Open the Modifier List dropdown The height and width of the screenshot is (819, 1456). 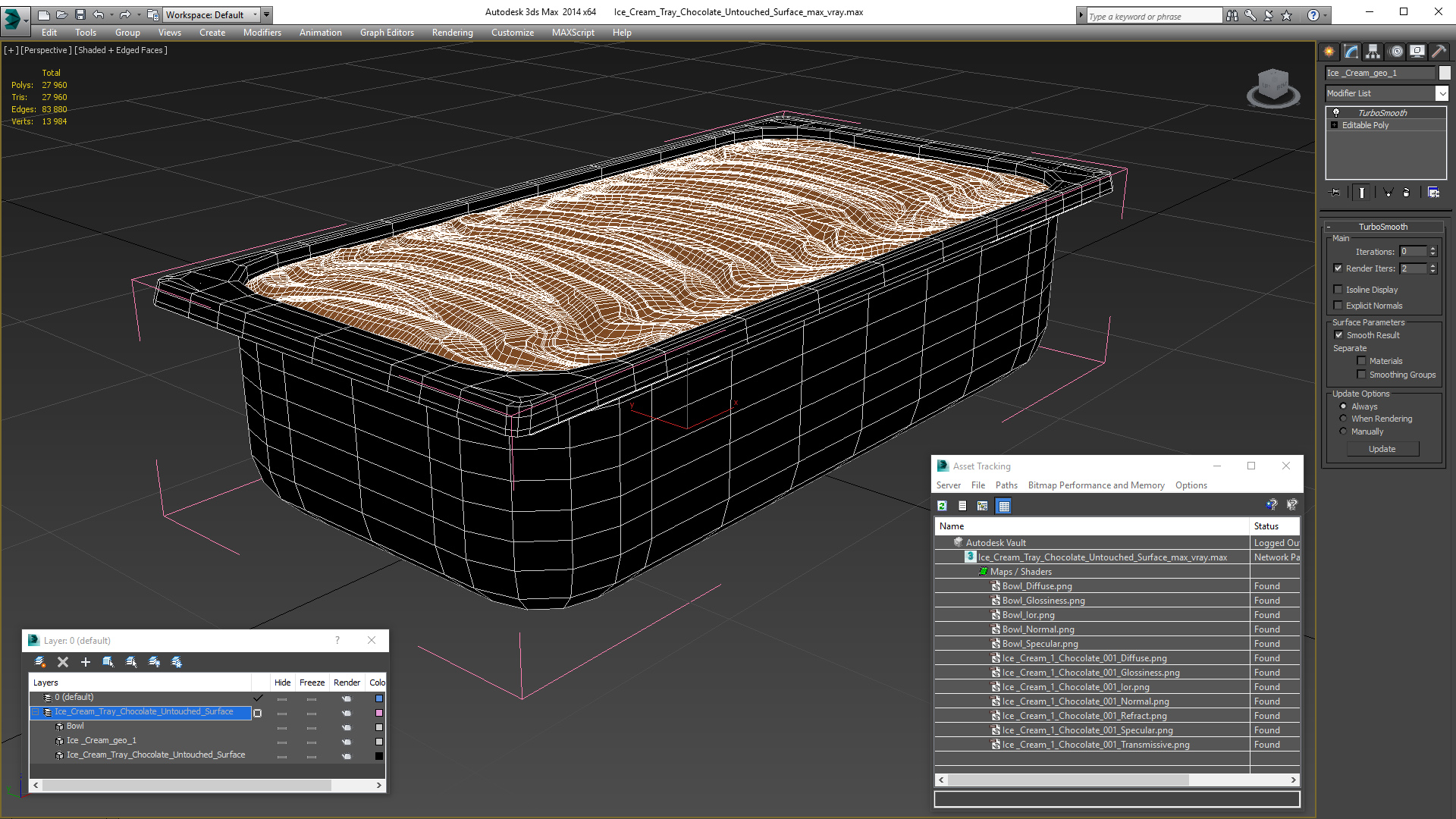pos(1442,93)
